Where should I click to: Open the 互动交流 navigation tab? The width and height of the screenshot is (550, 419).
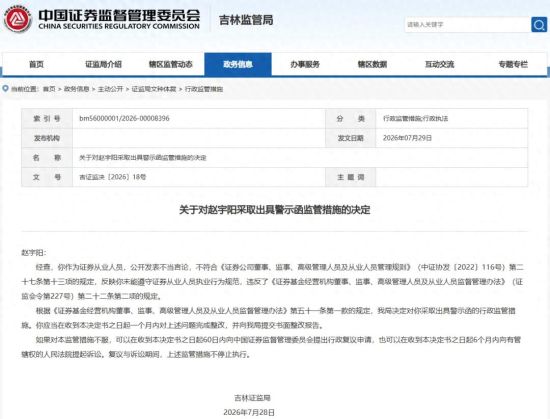pyautogui.click(x=440, y=65)
